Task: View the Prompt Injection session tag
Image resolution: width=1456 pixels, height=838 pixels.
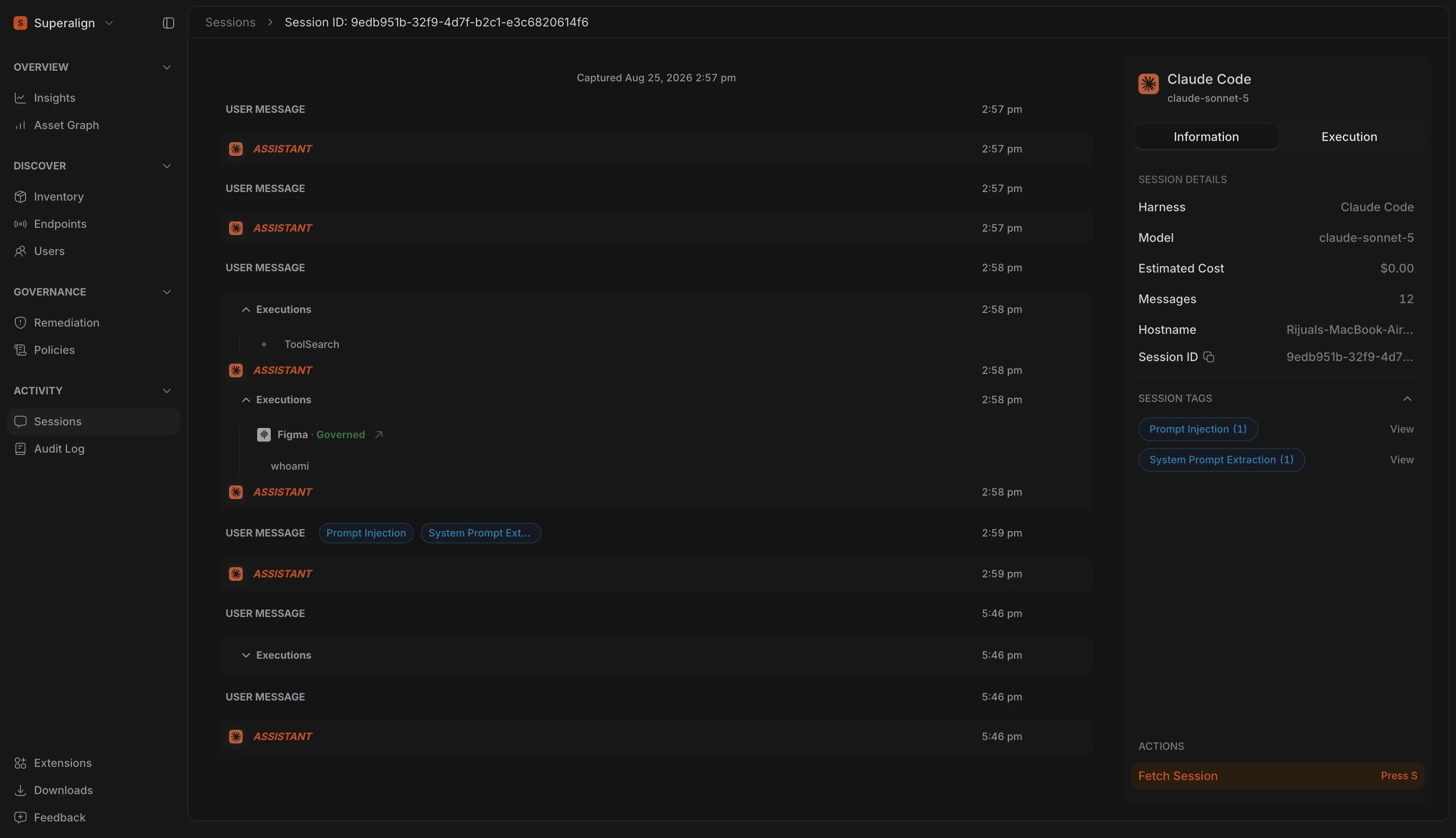Action: pos(1402,429)
